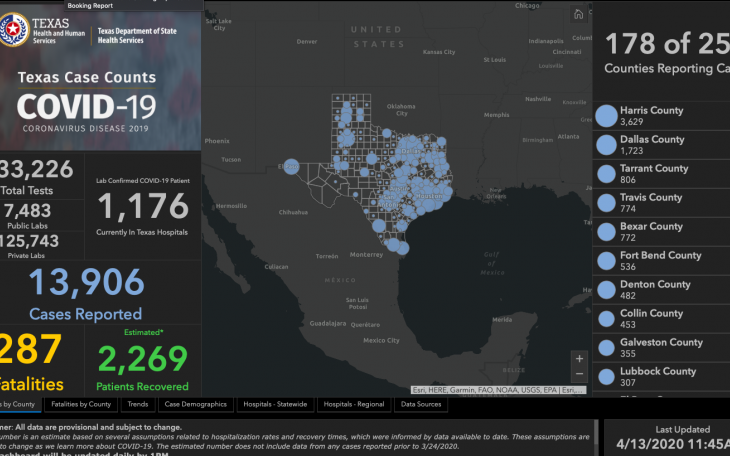The width and height of the screenshot is (730, 456).
Task: Open the Trends tab
Action: click(137, 404)
